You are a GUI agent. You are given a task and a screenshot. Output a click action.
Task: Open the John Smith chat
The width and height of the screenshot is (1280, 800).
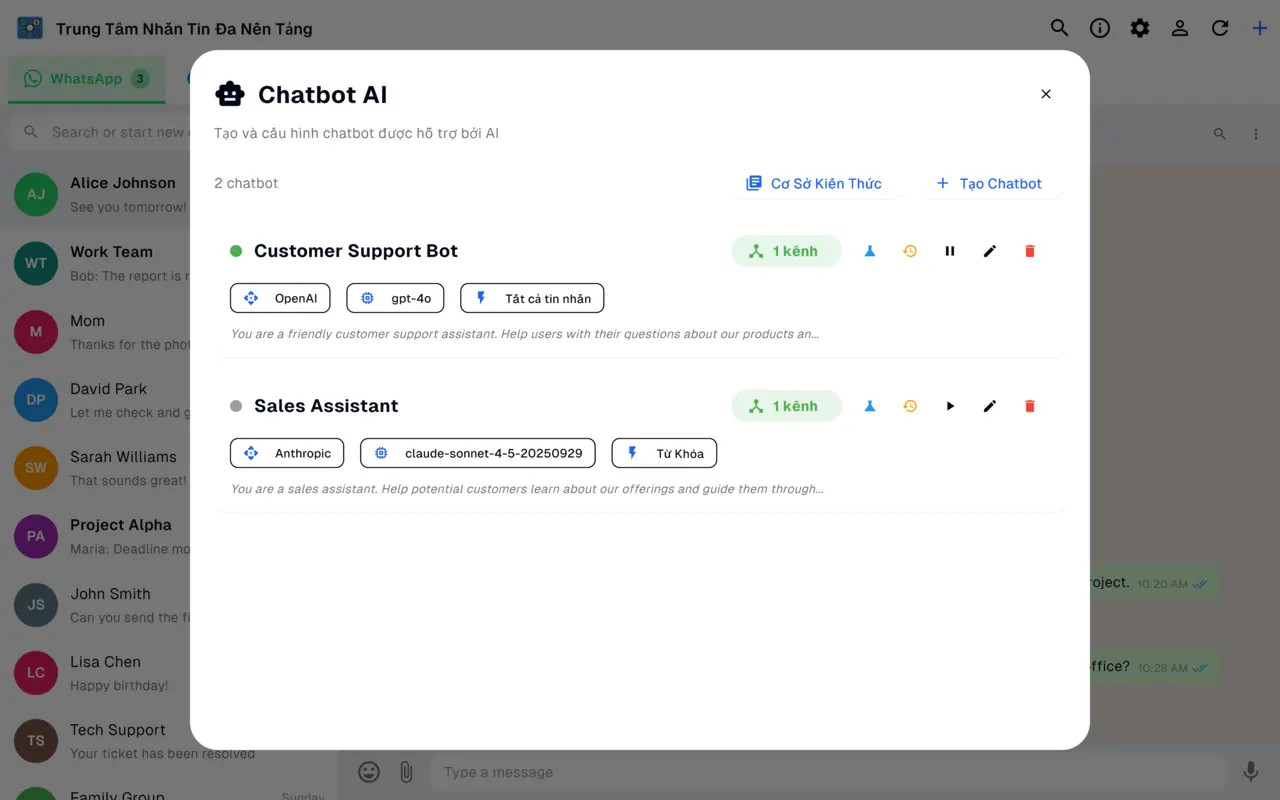[100, 605]
